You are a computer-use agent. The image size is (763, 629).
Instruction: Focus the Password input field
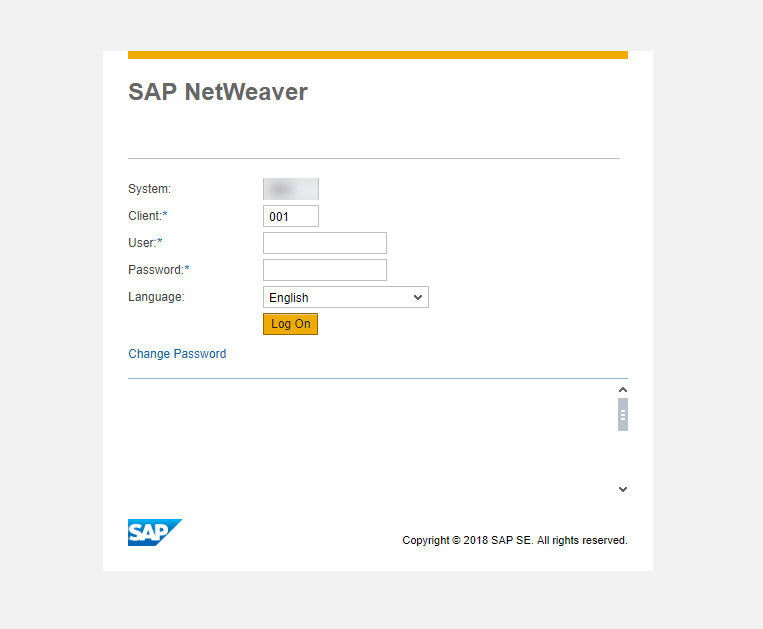coord(325,270)
